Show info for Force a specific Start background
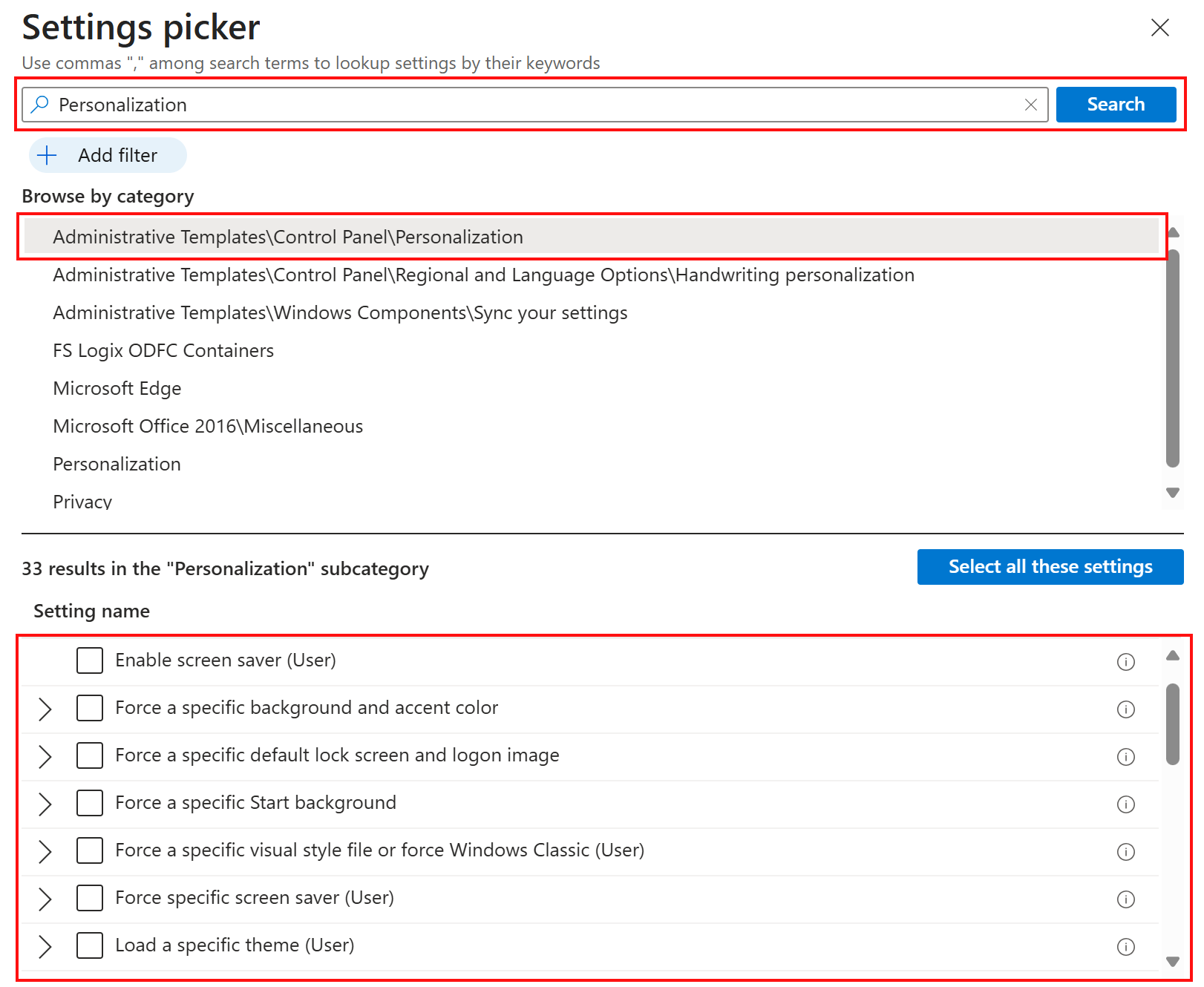1204x987 pixels. point(1125,804)
